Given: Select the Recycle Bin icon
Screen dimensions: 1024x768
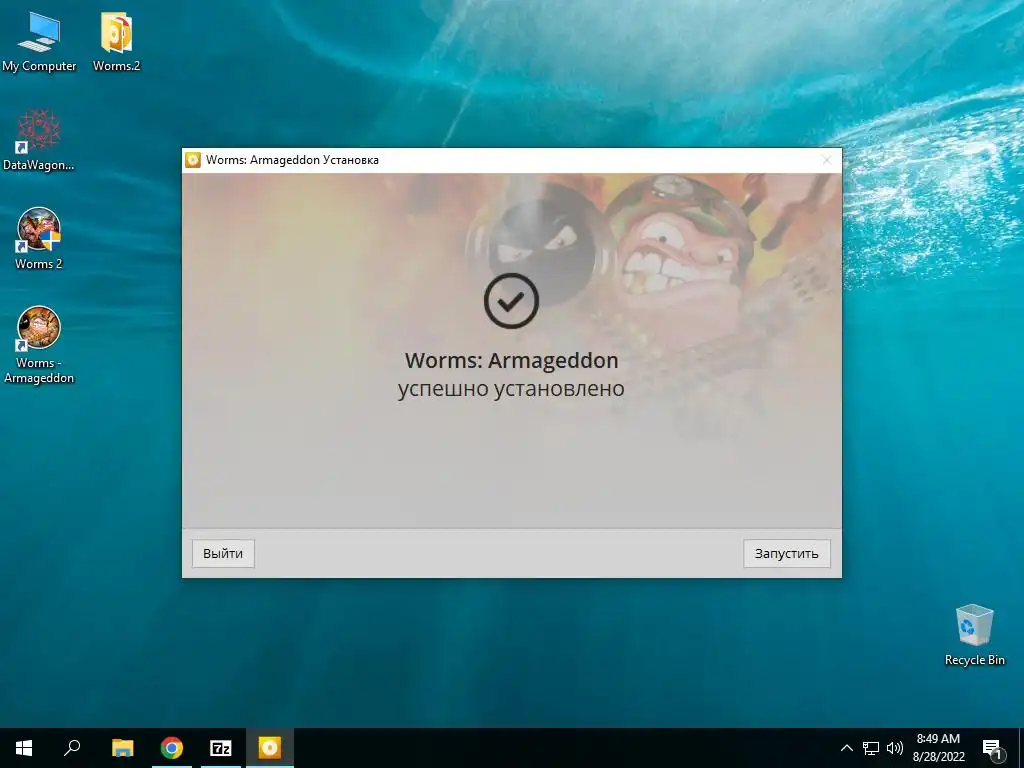Looking at the screenshot, I should tap(974, 635).
